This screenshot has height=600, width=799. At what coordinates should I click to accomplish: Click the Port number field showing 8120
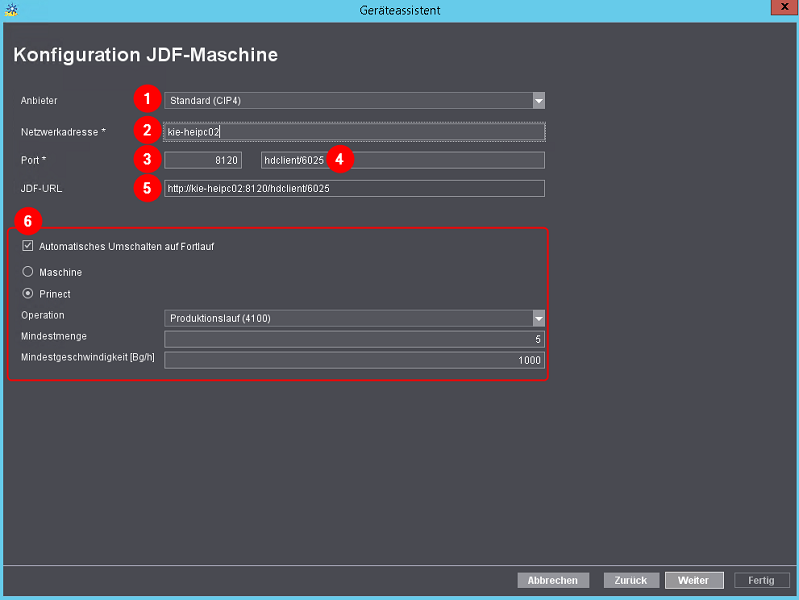point(203,160)
